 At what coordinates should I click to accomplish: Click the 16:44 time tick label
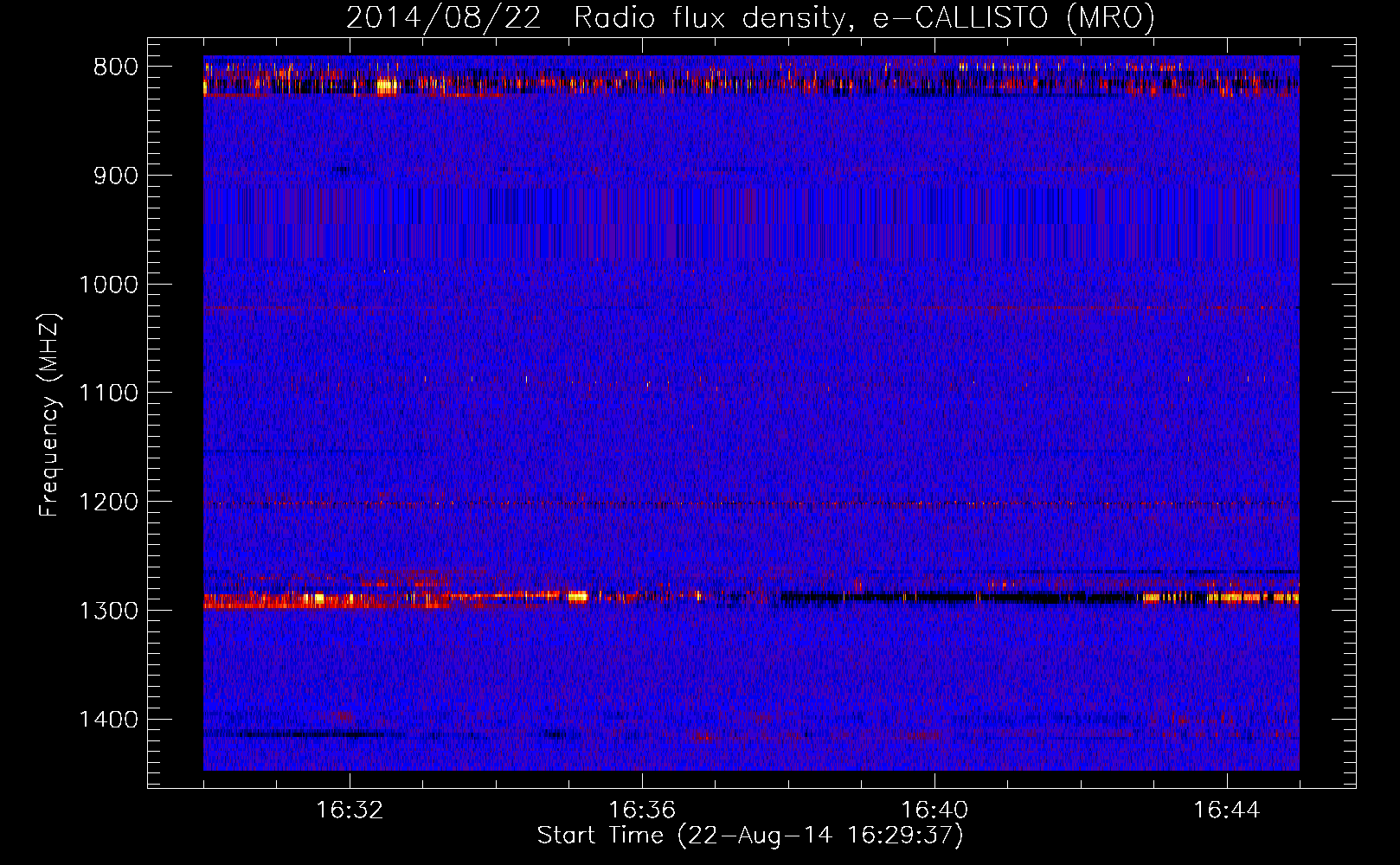pyautogui.click(x=1227, y=811)
